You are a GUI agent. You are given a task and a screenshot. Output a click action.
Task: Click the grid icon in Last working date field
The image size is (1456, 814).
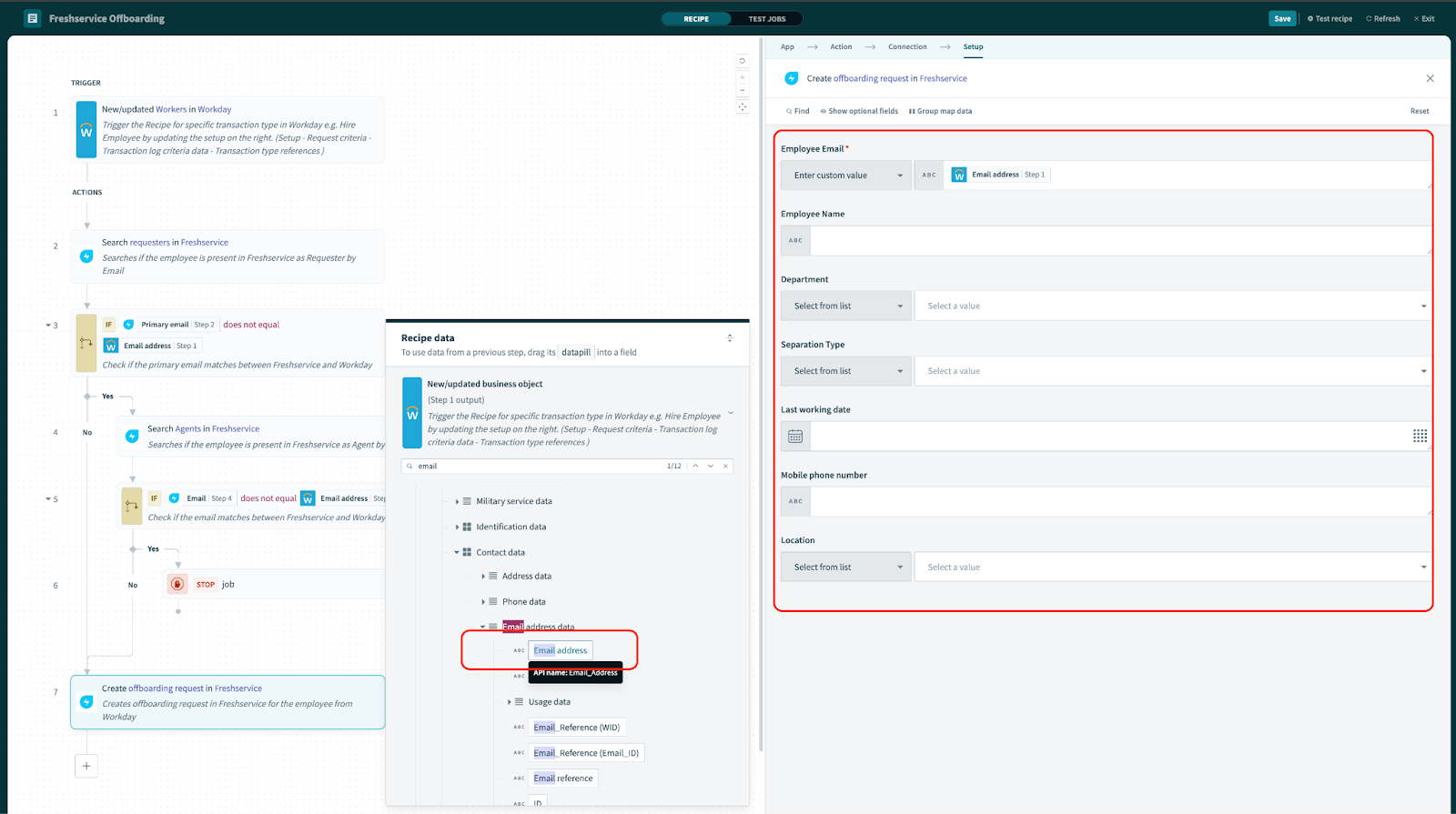(x=1420, y=436)
